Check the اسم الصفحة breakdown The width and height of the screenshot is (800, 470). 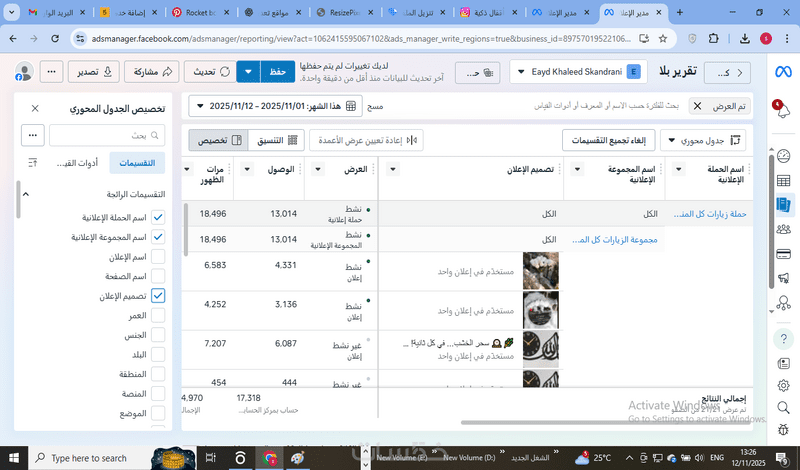tap(158, 276)
